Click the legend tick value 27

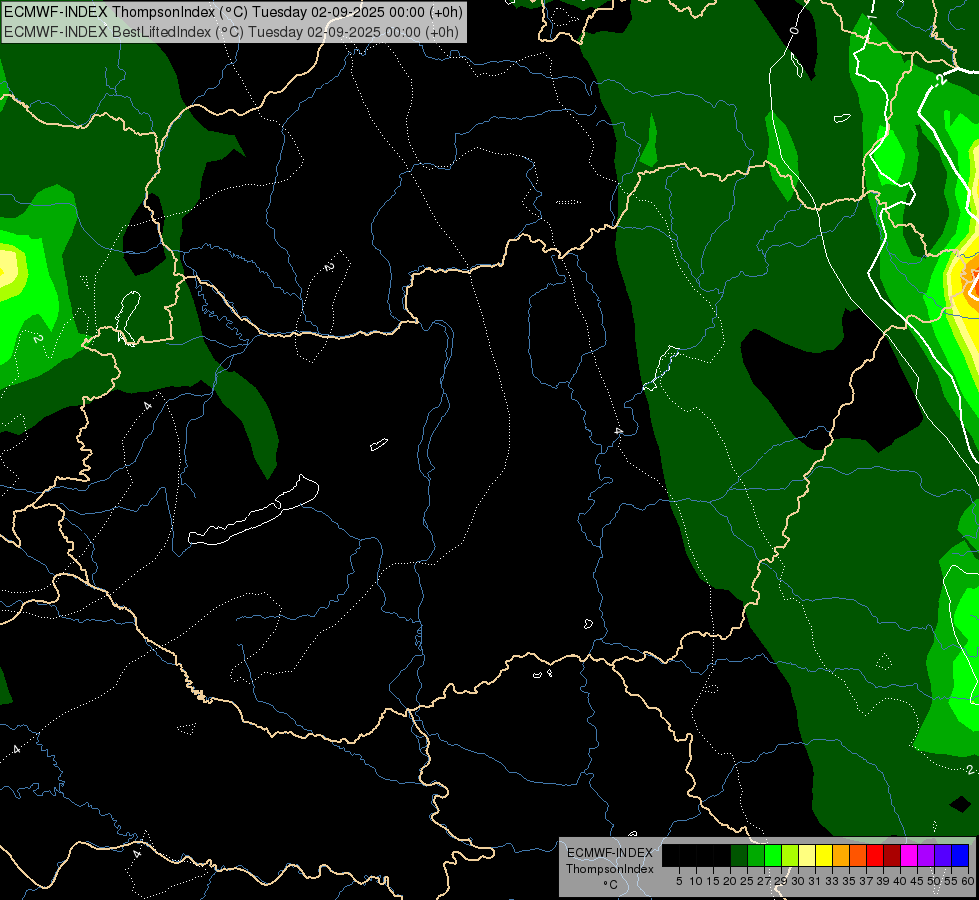coord(764,881)
